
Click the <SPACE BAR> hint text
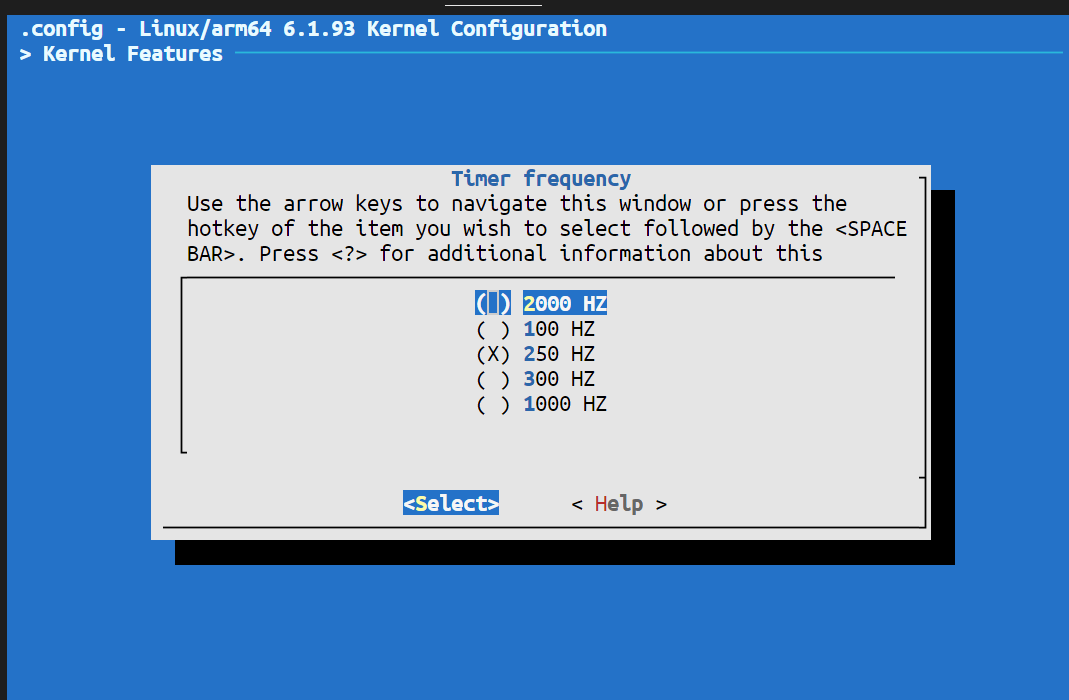coord(870,229)
